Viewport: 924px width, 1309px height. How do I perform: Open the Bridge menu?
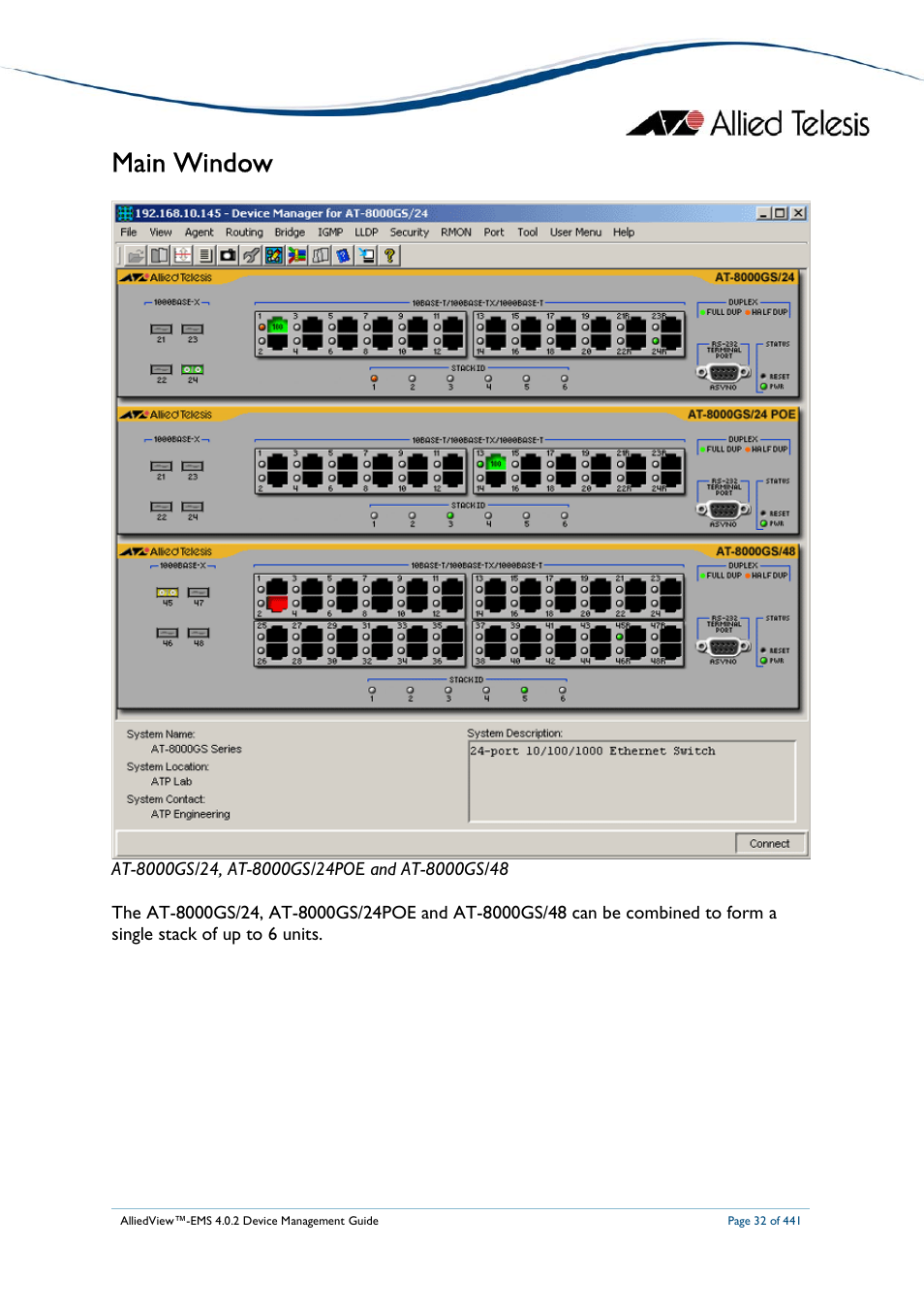click(290, 233)
